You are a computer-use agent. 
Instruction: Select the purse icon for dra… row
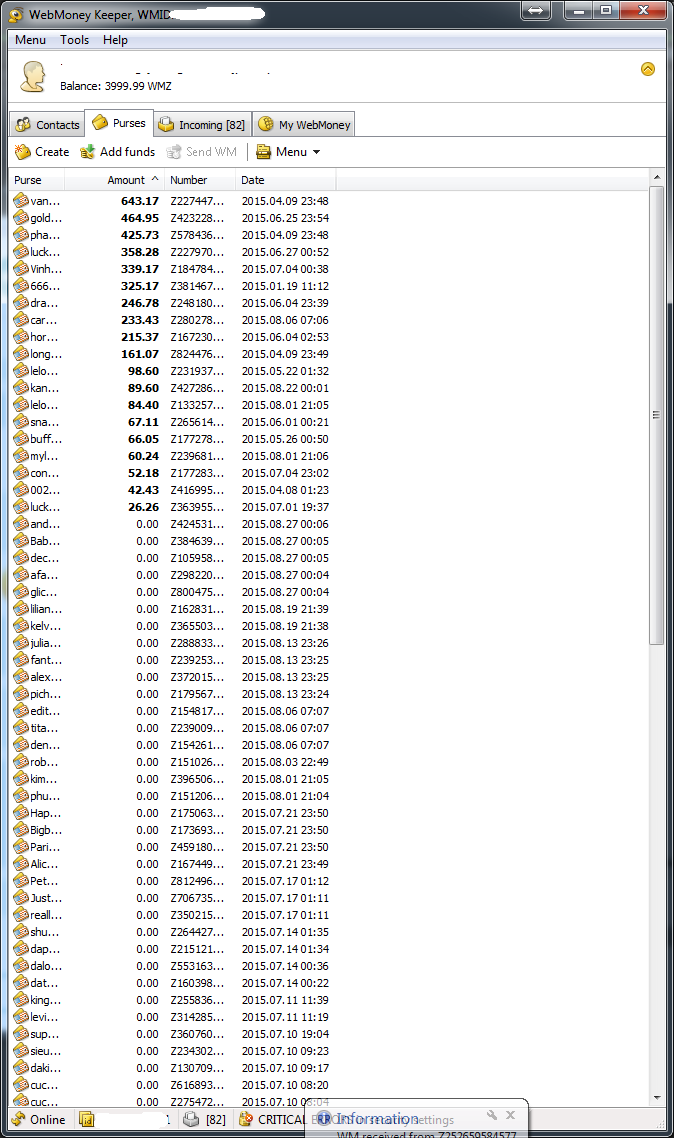tap(21, 303)
